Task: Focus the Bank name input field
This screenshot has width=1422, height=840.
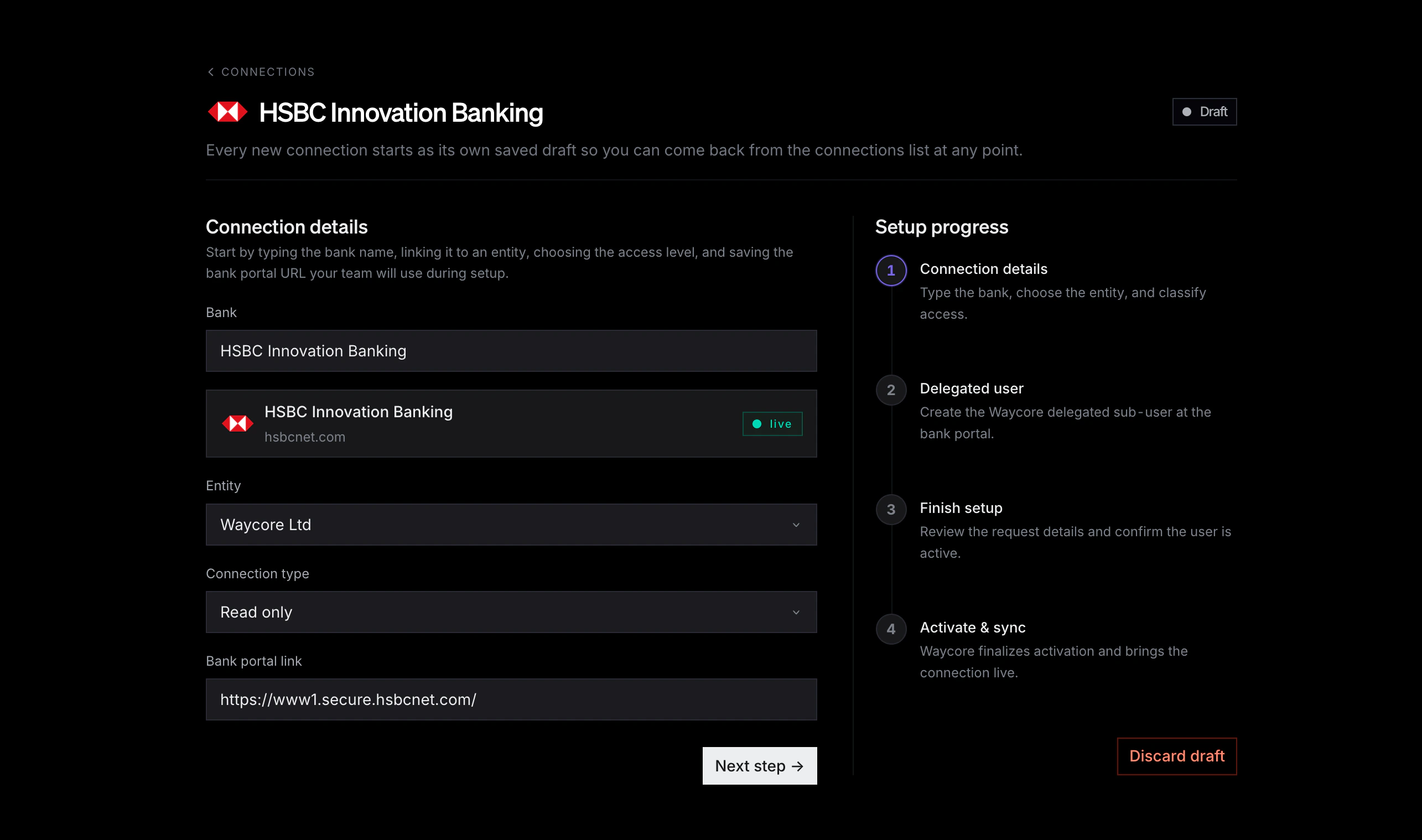Action: click(x=511, y=351)
